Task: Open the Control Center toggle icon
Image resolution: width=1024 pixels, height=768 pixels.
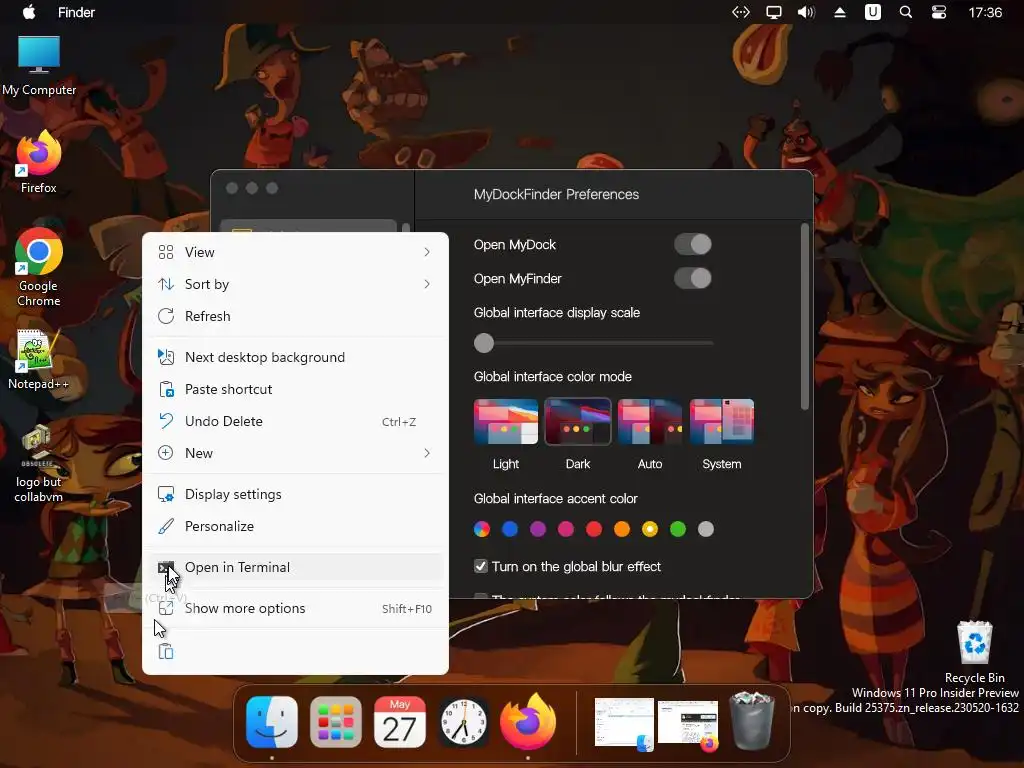Action: coord(938,12)
